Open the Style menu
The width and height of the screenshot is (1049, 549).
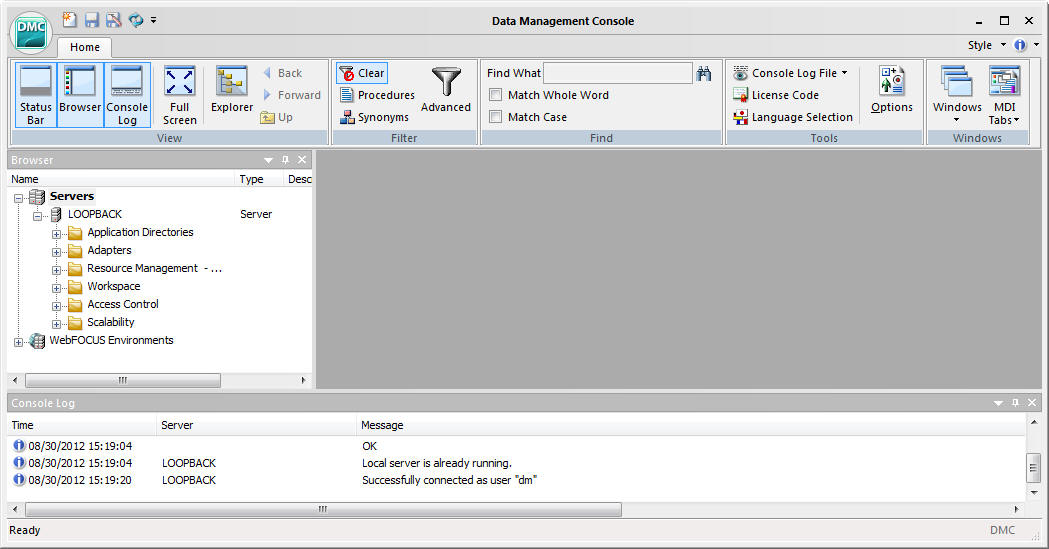pyautogui.click(x=986, y=45)
